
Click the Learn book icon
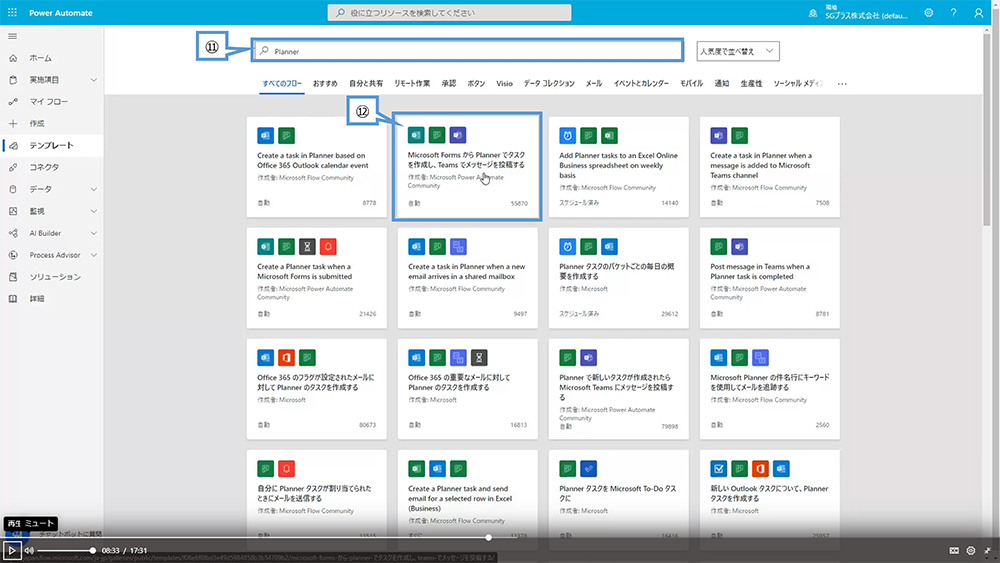coord(13,299)
